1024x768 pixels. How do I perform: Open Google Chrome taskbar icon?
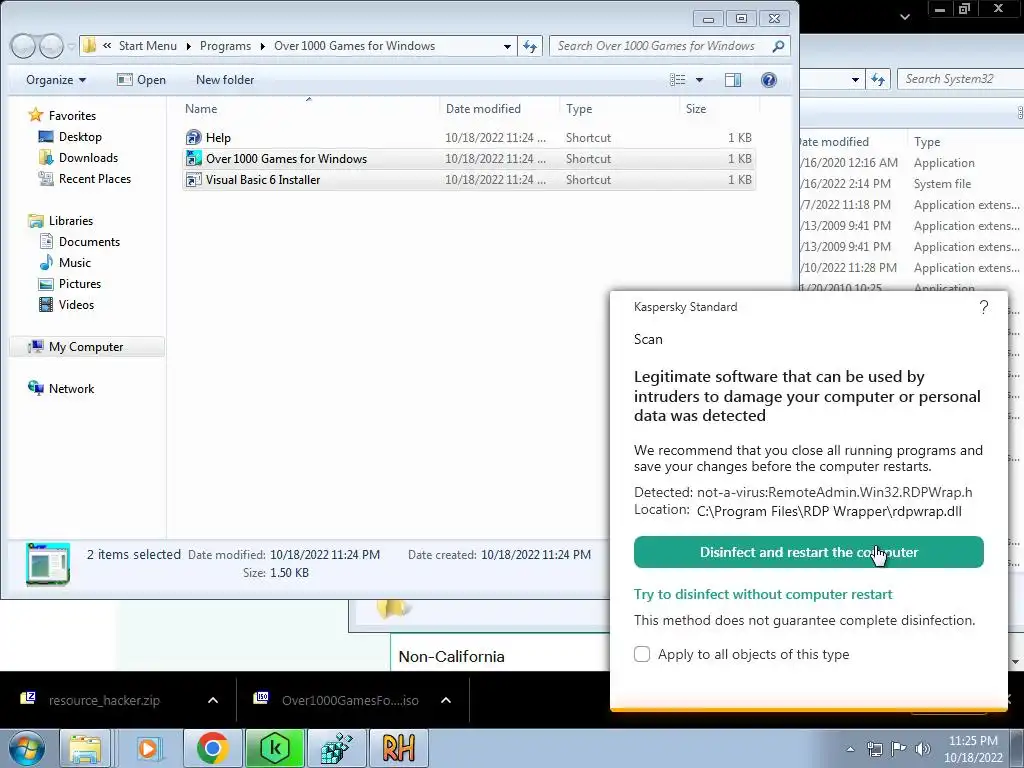pos(212,748)
